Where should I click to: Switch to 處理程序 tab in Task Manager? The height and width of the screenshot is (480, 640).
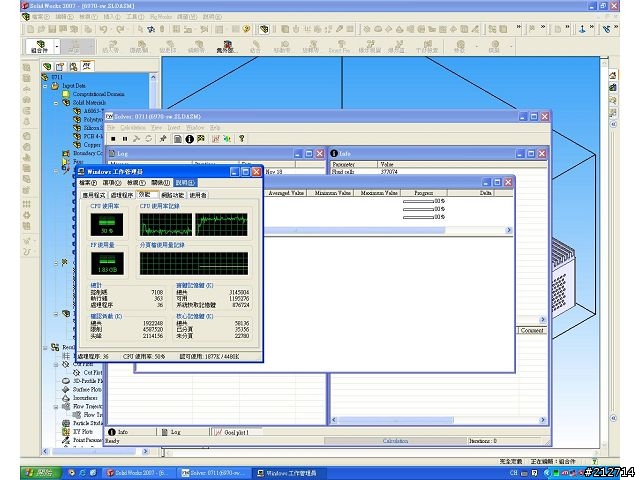pyautogui.click(x=122, y=195)
